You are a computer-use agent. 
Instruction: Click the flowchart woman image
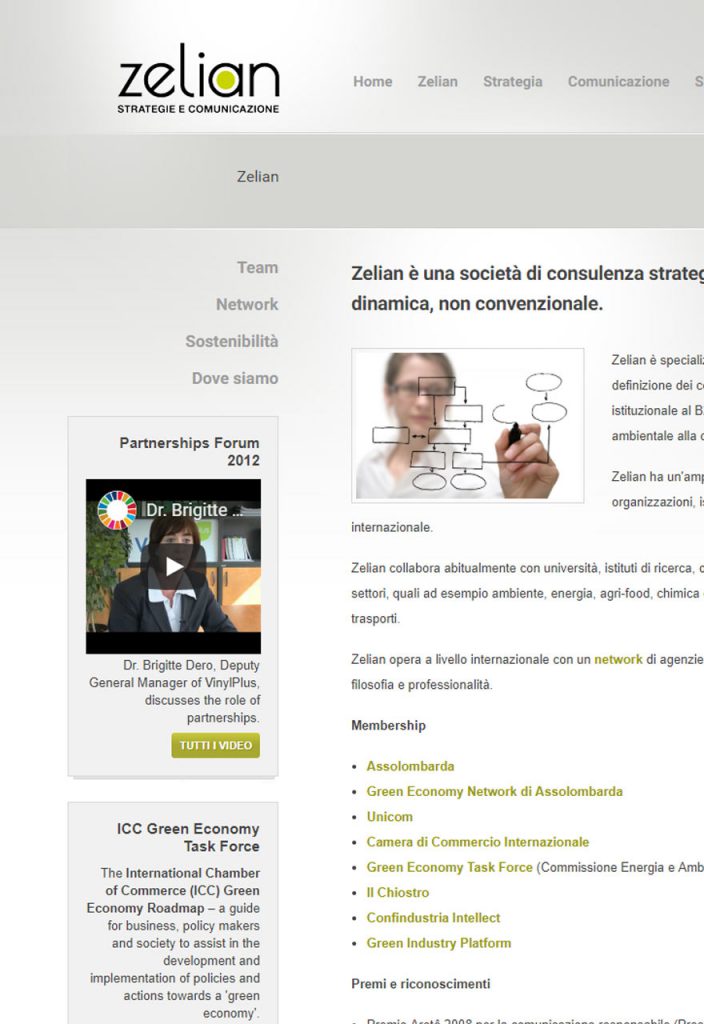click(x=468, y=425)
